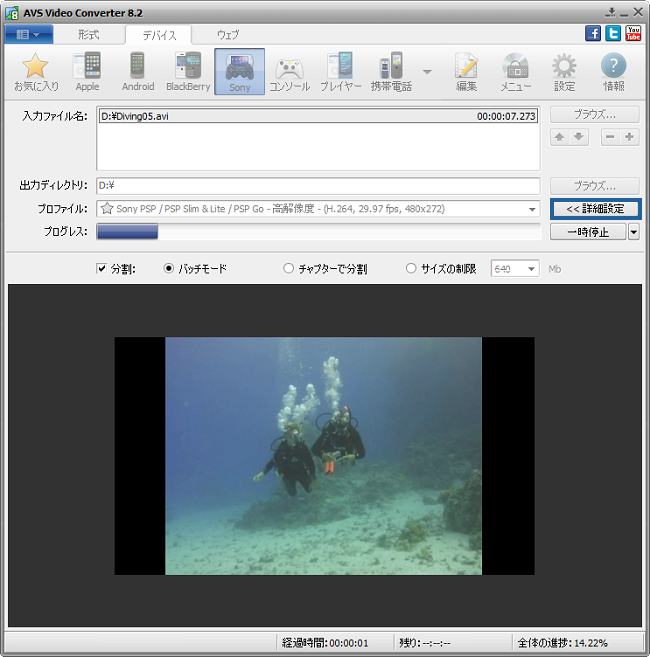Viewport: 650px width, 657px height.
Task: Select the BlackBerry device category
Action: click(188, 72)
